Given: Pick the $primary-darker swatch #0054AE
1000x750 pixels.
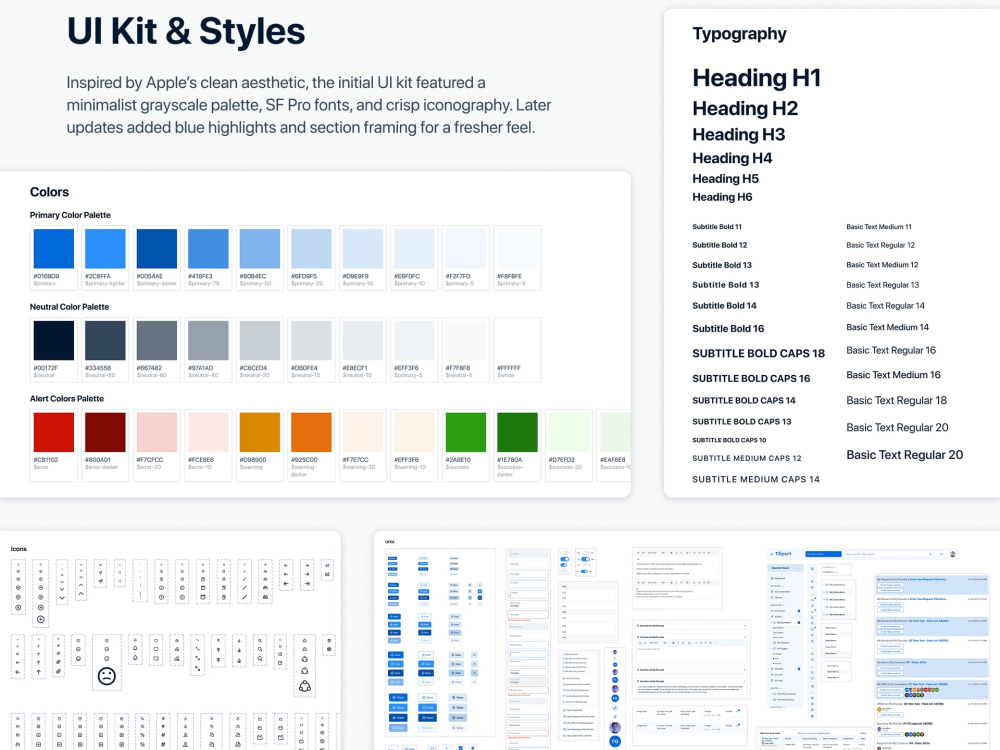Looking at the screenshot, I should coord(157,248).
